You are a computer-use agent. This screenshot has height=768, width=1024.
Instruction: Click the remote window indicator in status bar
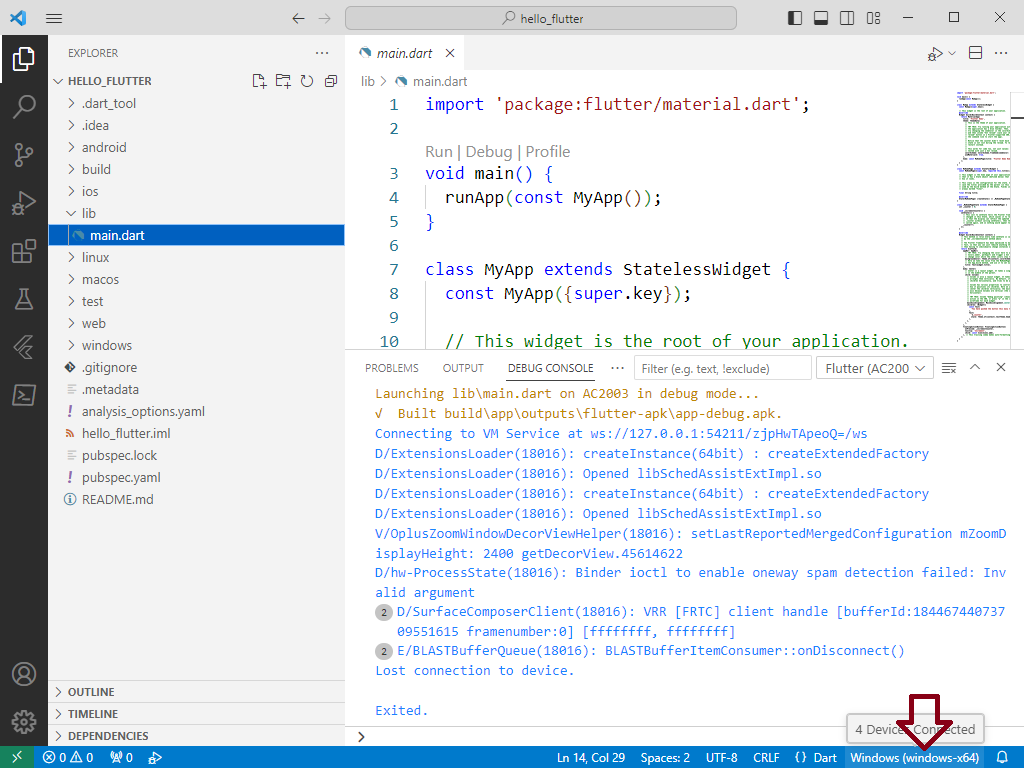coord(17,758)
